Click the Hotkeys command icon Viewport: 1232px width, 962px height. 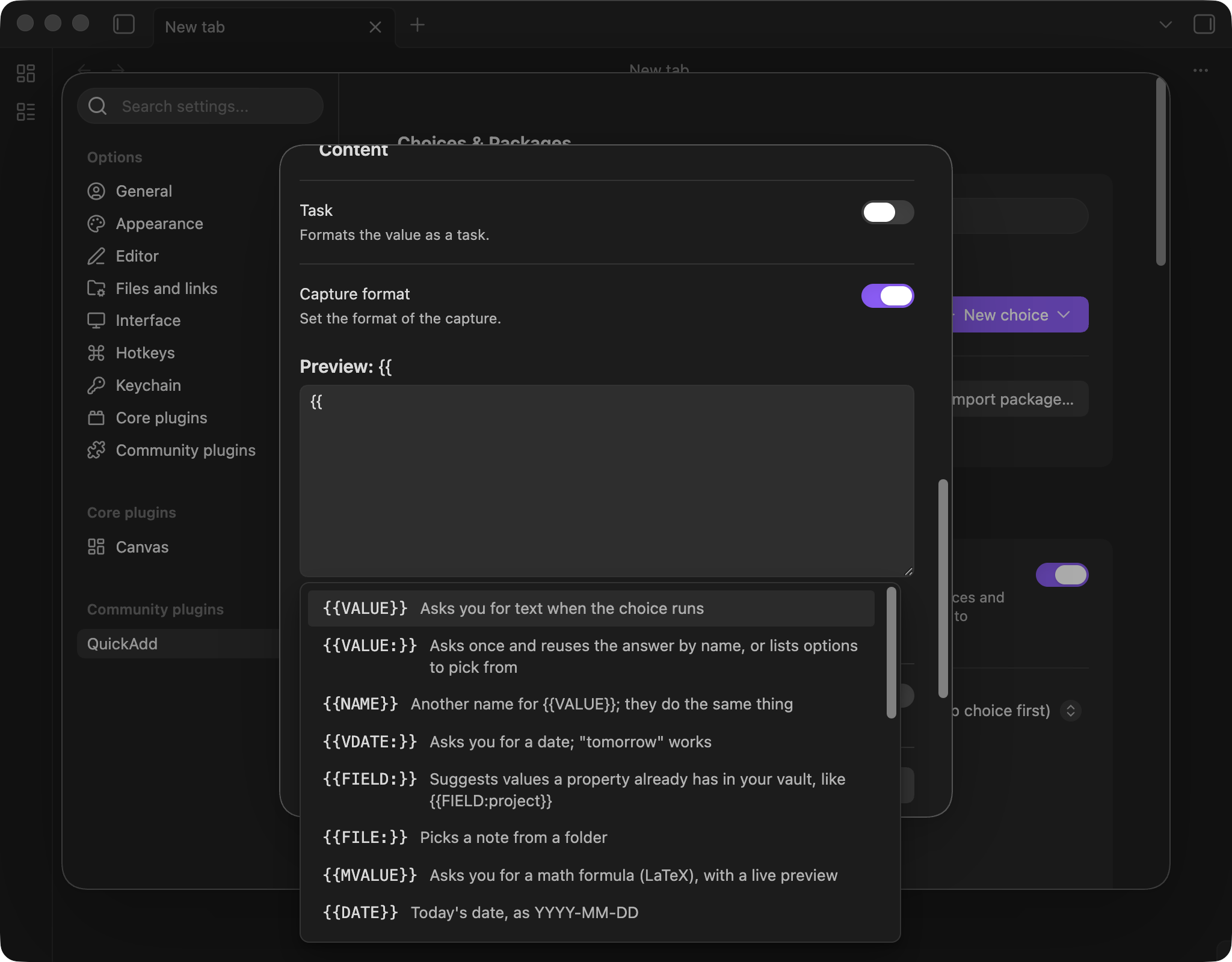[x=96, y=353]
